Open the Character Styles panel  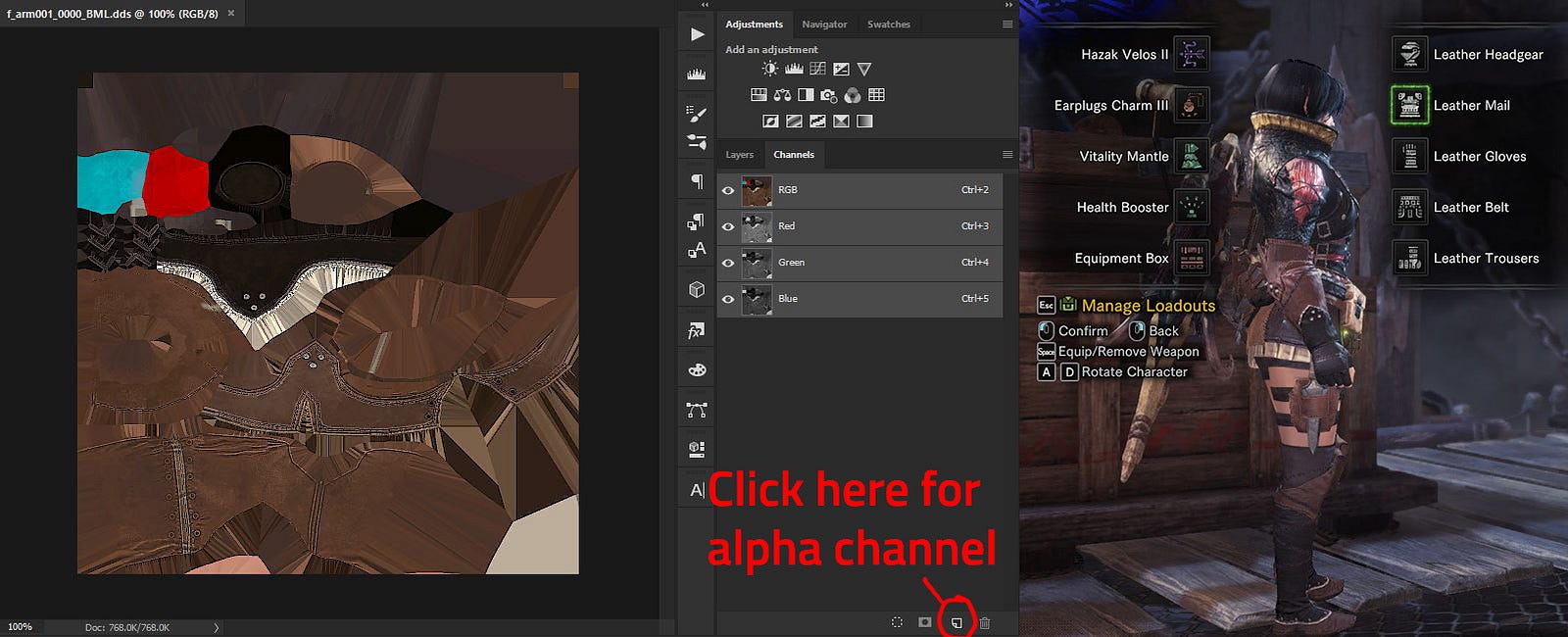click(x=697, y=250)
